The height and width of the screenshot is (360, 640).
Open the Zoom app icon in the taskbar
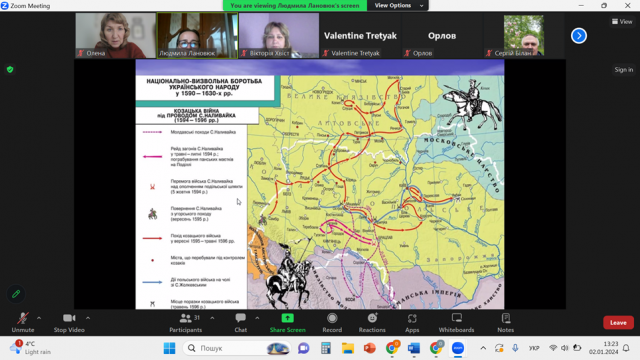coord(458,348)
